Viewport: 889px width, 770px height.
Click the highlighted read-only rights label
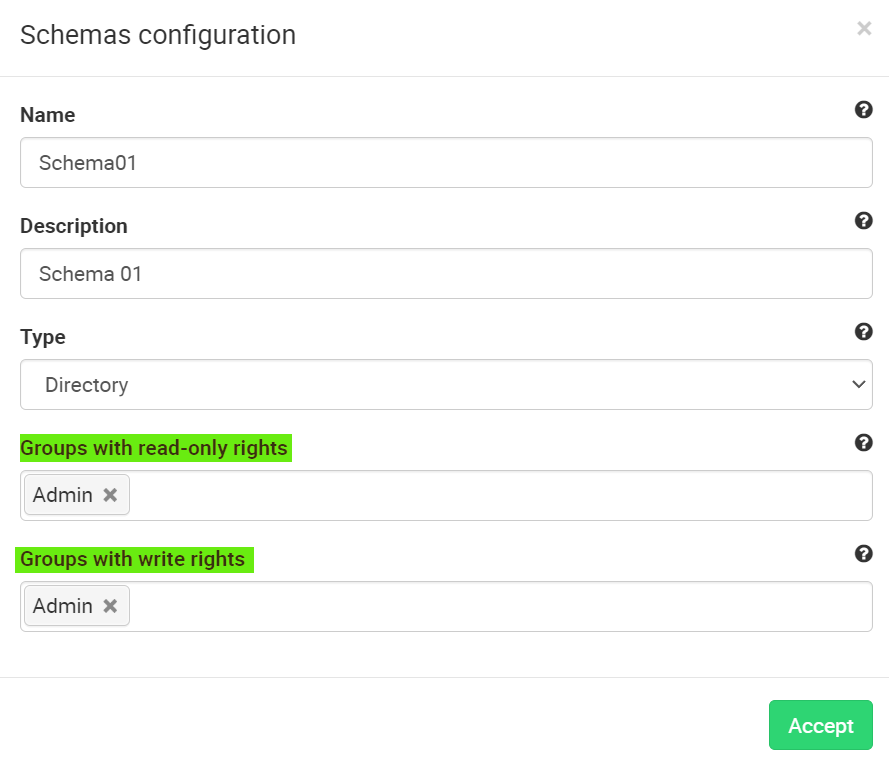tap(154, 448)
